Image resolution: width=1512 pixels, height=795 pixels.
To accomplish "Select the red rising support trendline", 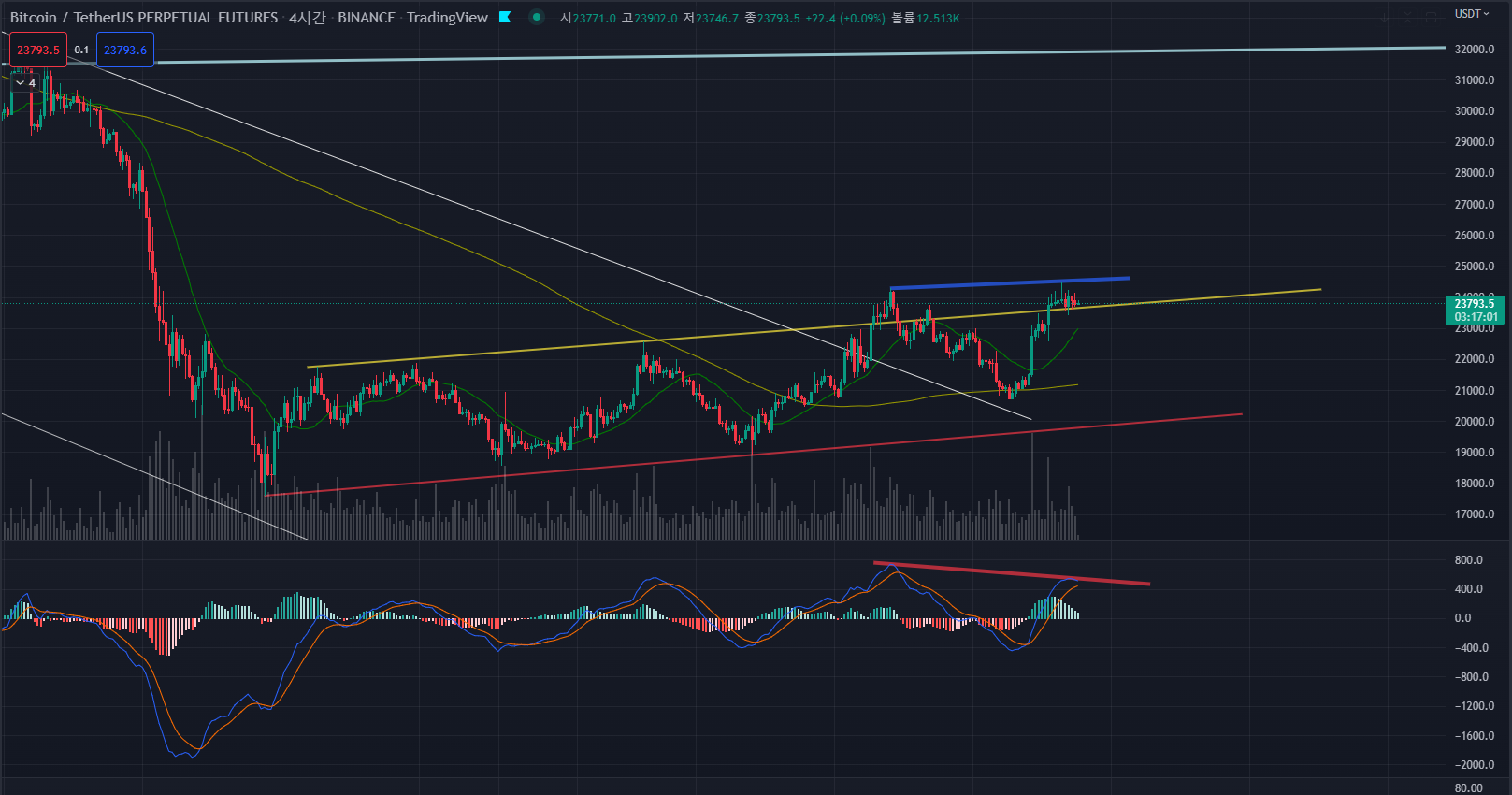I will click(754, 455).
